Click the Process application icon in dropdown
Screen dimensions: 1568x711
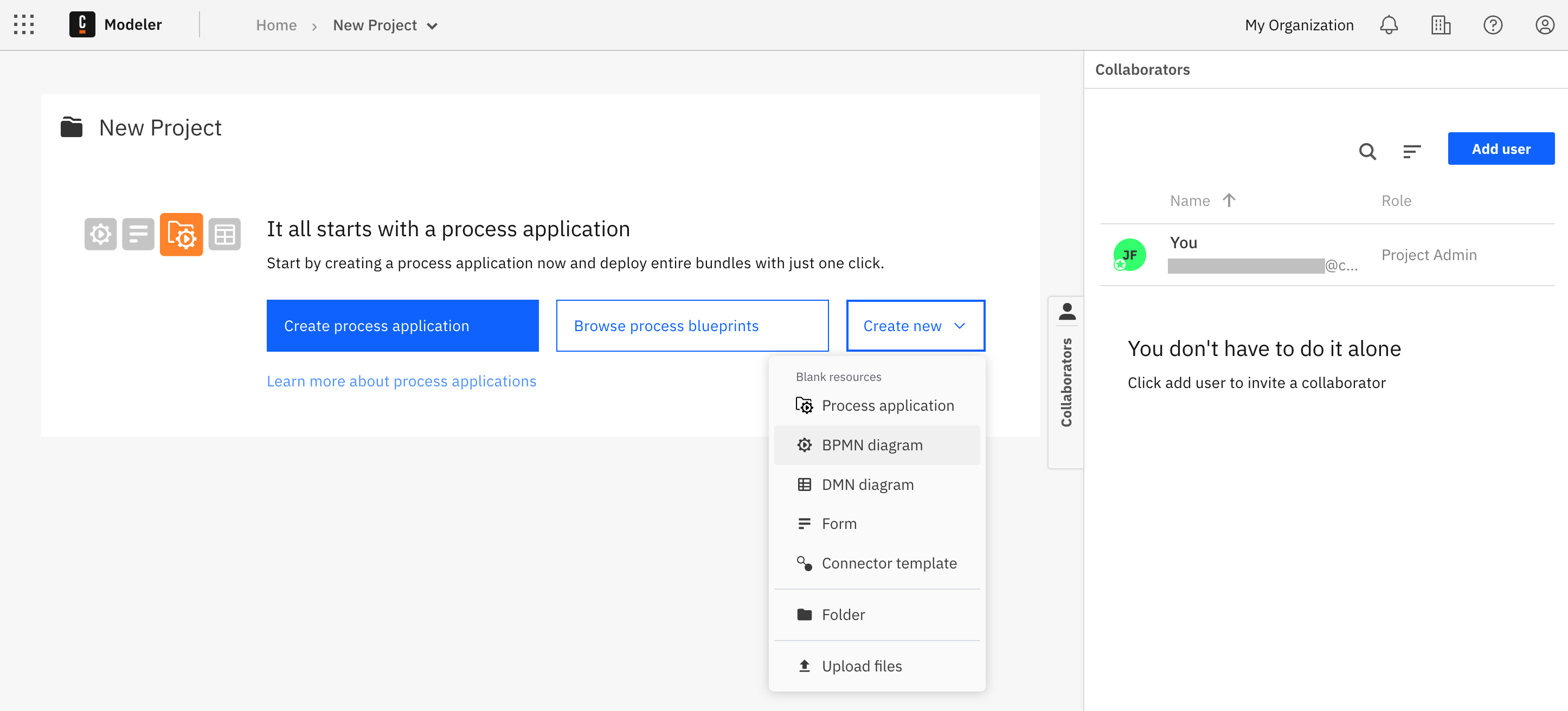pyautogui.click(x=804, y=405)
